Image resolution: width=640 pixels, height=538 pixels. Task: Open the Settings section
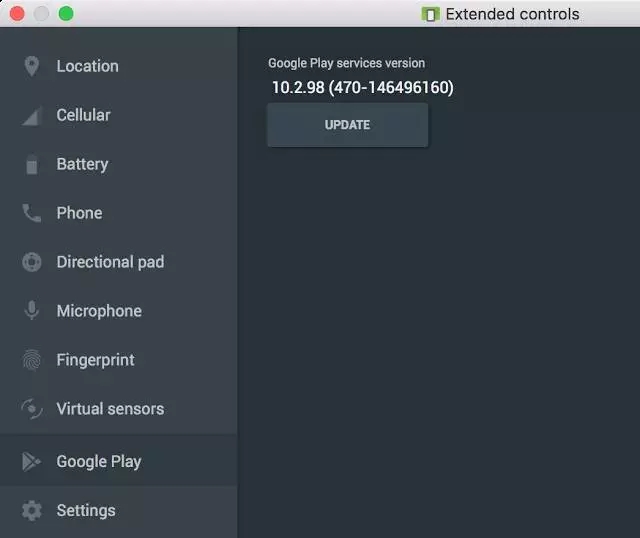click(x=86, y=510)
